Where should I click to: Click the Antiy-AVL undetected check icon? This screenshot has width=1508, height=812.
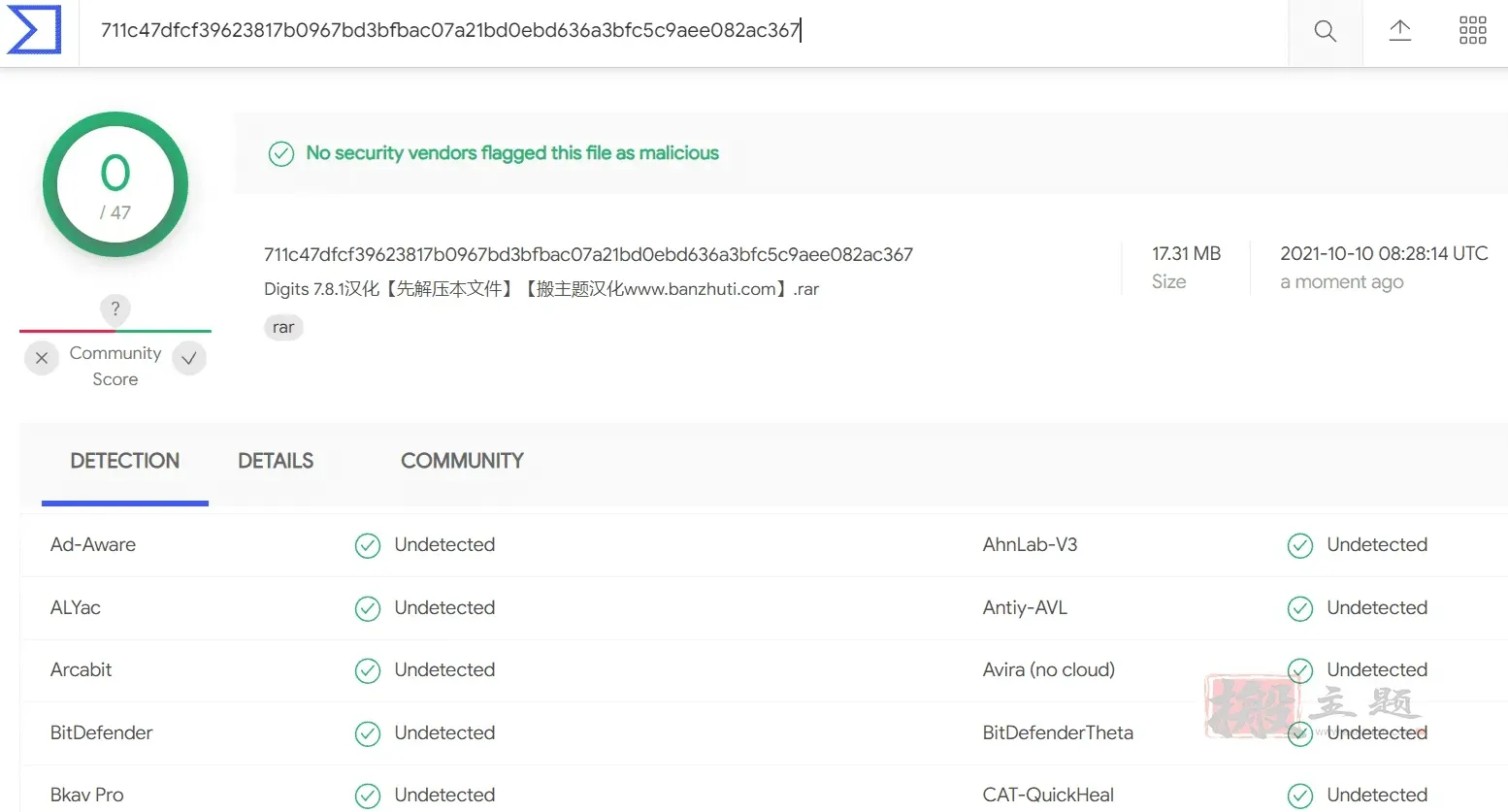click(1300, 608)
